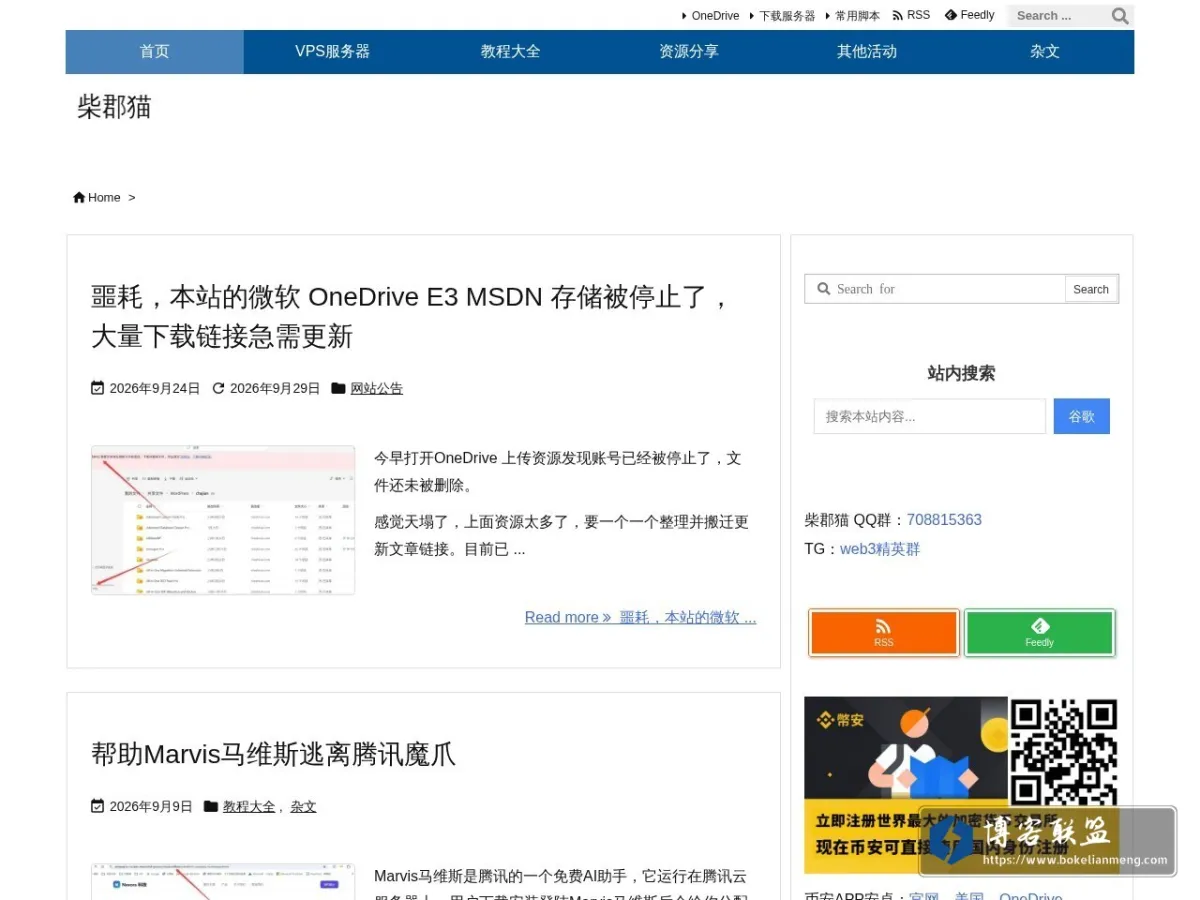This screenshot has height=900, width=1200.
Task: Click the blue 谷歌 search button
Action: [x=1082, y=417]
